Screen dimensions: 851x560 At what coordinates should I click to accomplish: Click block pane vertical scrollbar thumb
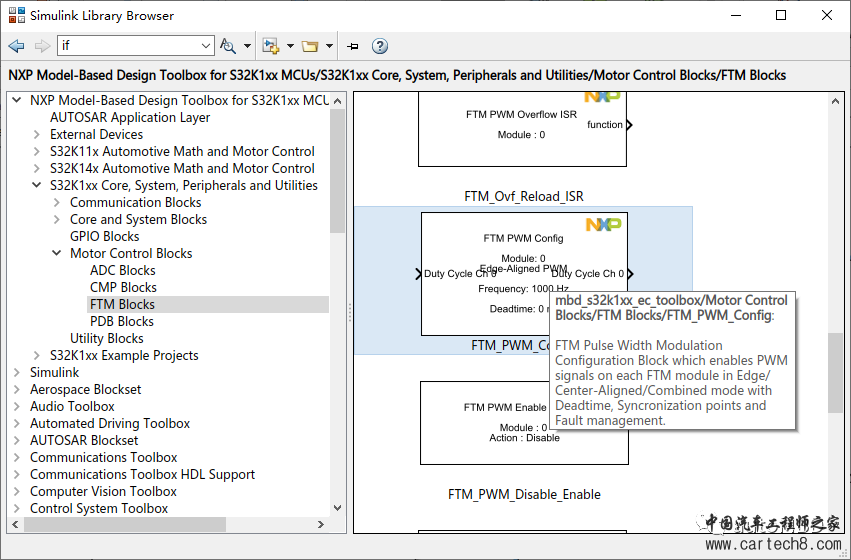(835, 373)
